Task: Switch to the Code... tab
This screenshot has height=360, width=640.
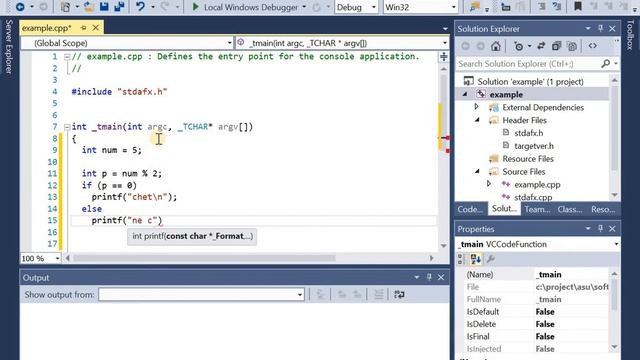Action: [x=469, y=209]
